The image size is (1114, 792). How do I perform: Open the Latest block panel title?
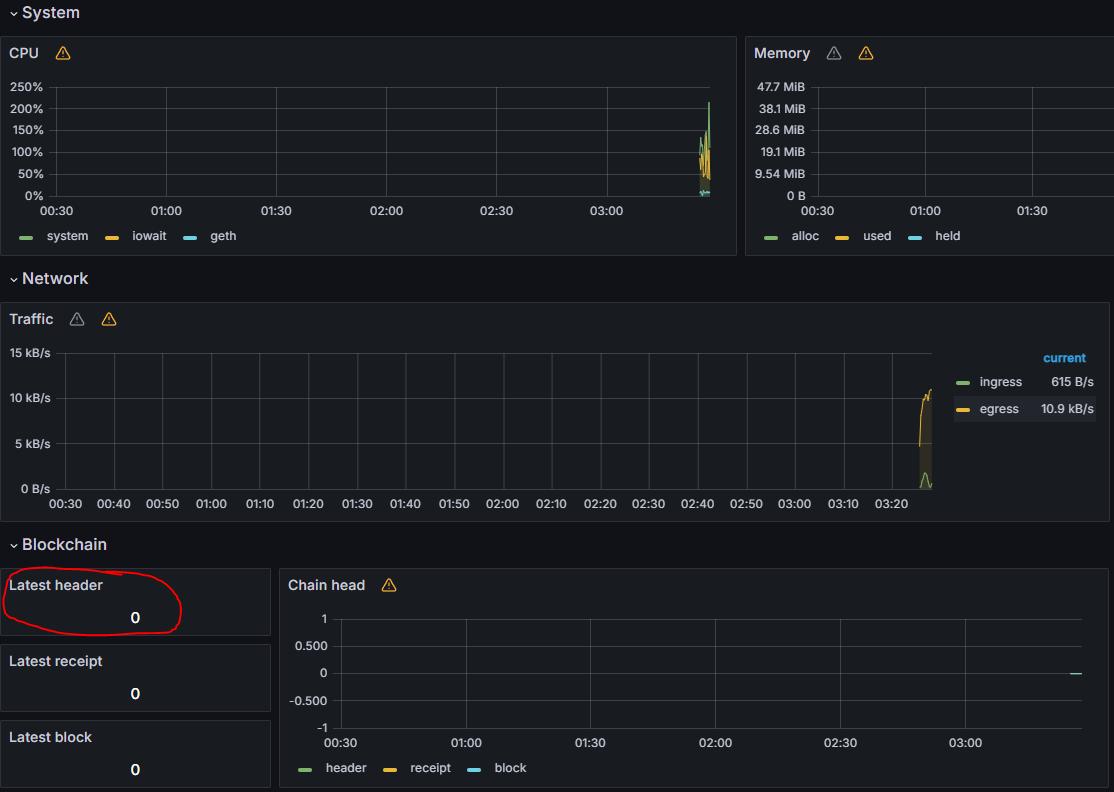pyautogui.click(x=50, y=737)
